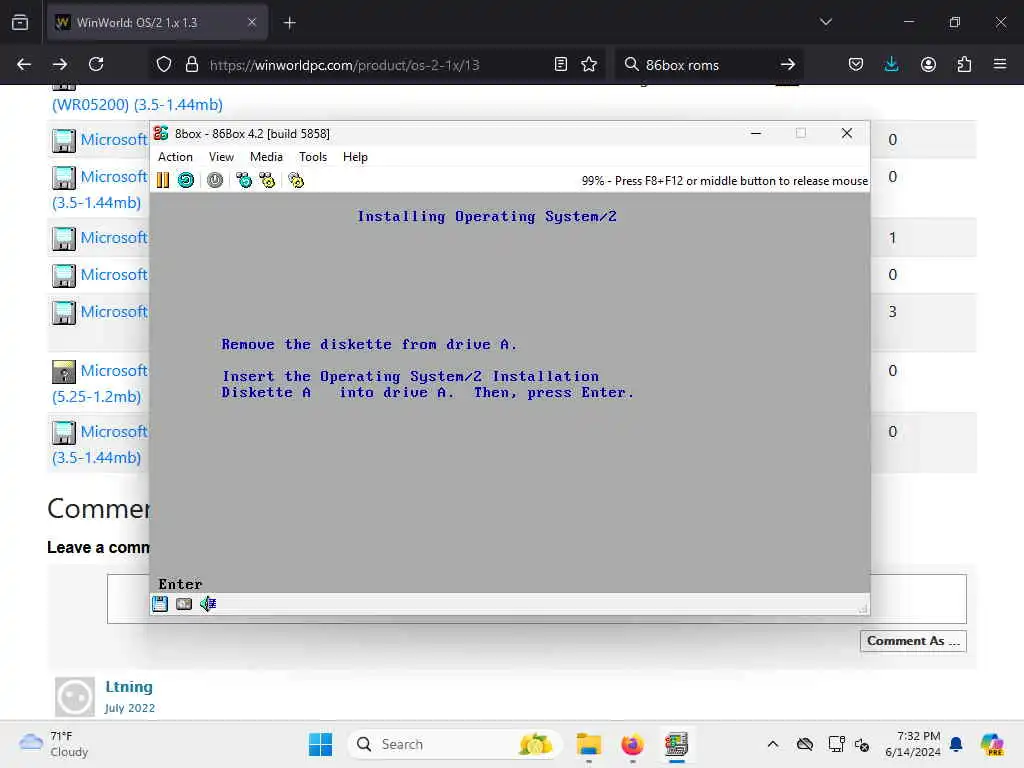The width and height of the screenshot is (1024, 768).
Task: Click the hard disk status bar icon
Action: [x=184, y=604]
